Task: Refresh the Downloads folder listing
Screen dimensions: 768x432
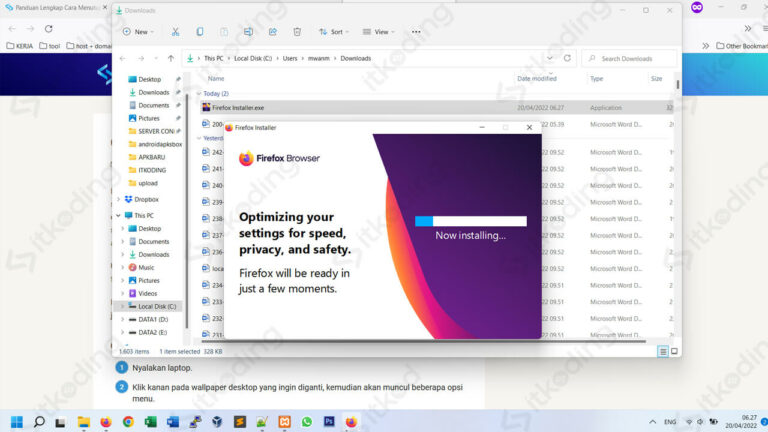Action: pyautogui.click(x=567, y=58)
